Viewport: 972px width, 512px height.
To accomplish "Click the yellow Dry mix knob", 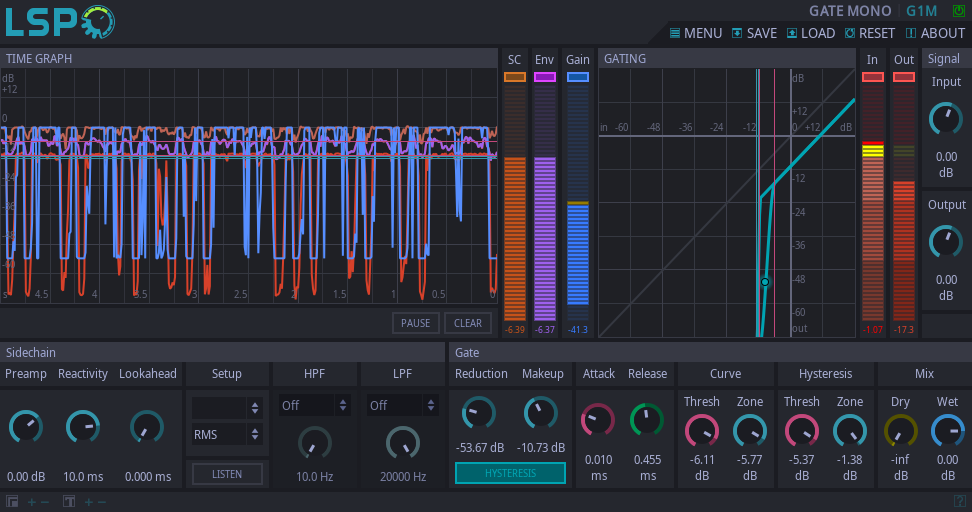I will [901, 430].
